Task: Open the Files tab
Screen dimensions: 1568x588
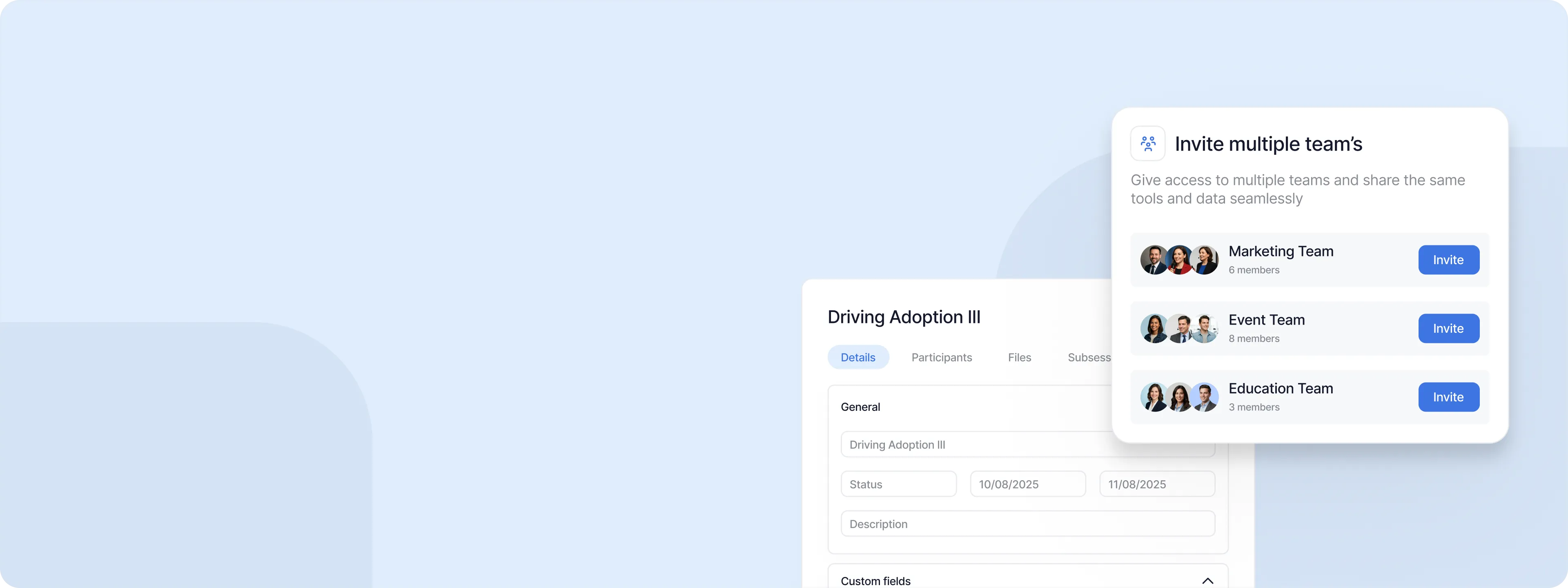Action: click(x=1019, y=357)
